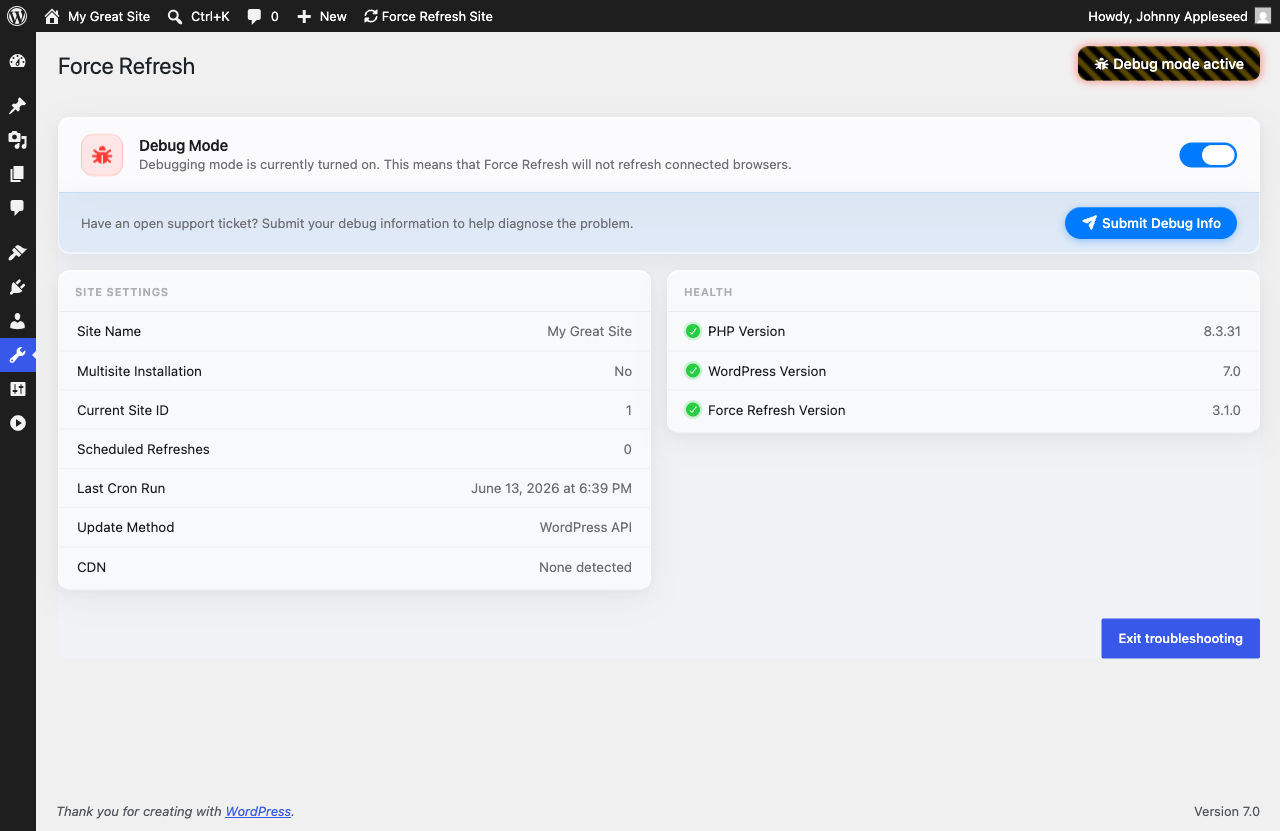Open Dashboard from the sidebar gauge icon

17,61
